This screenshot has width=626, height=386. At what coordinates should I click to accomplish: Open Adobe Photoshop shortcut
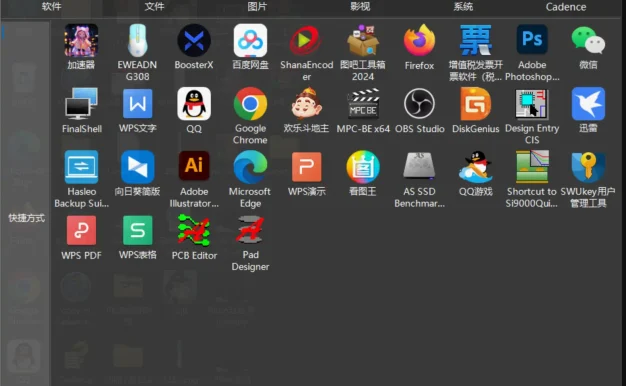click(532, 40)
